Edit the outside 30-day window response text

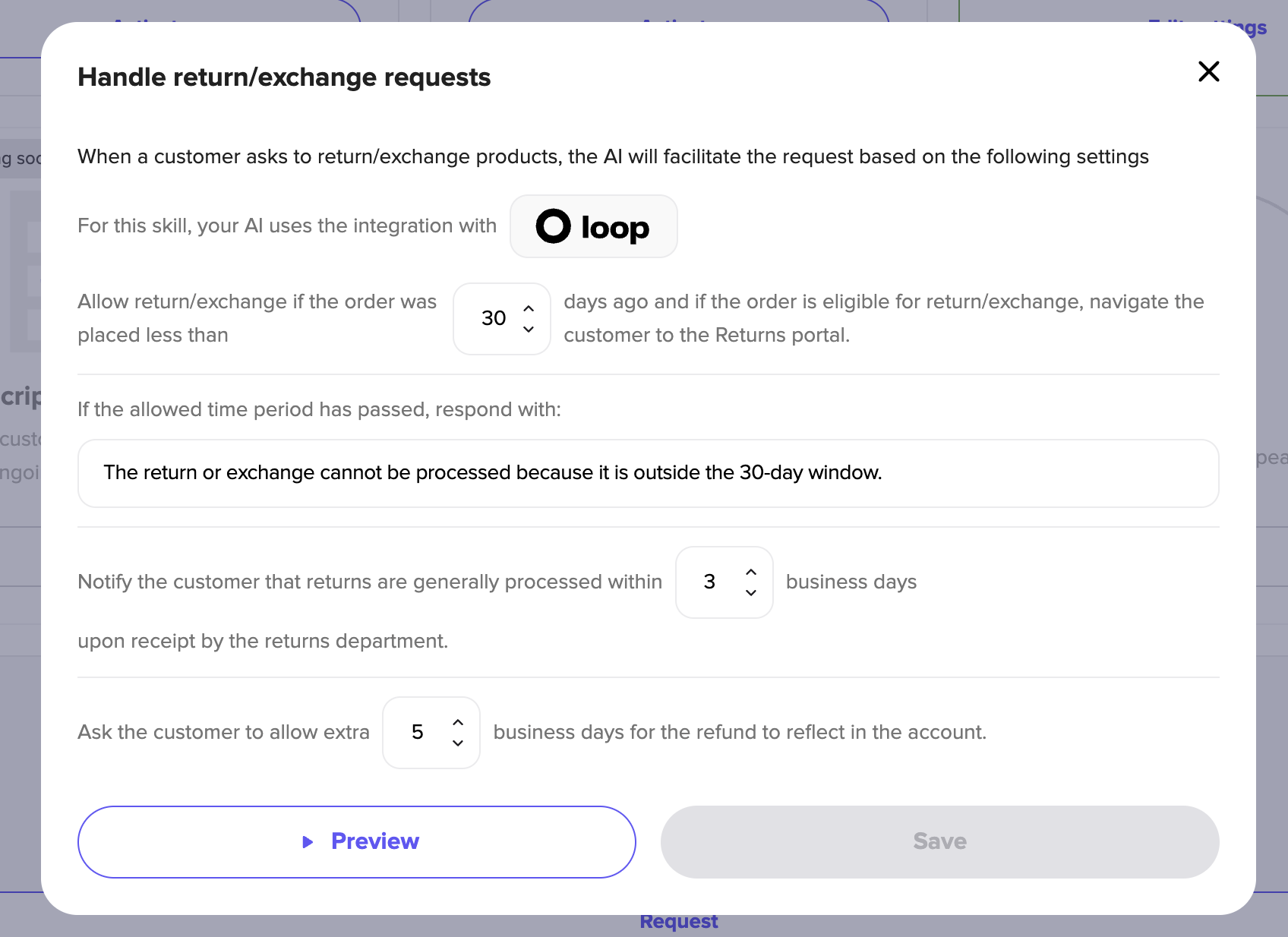point(649,473)
